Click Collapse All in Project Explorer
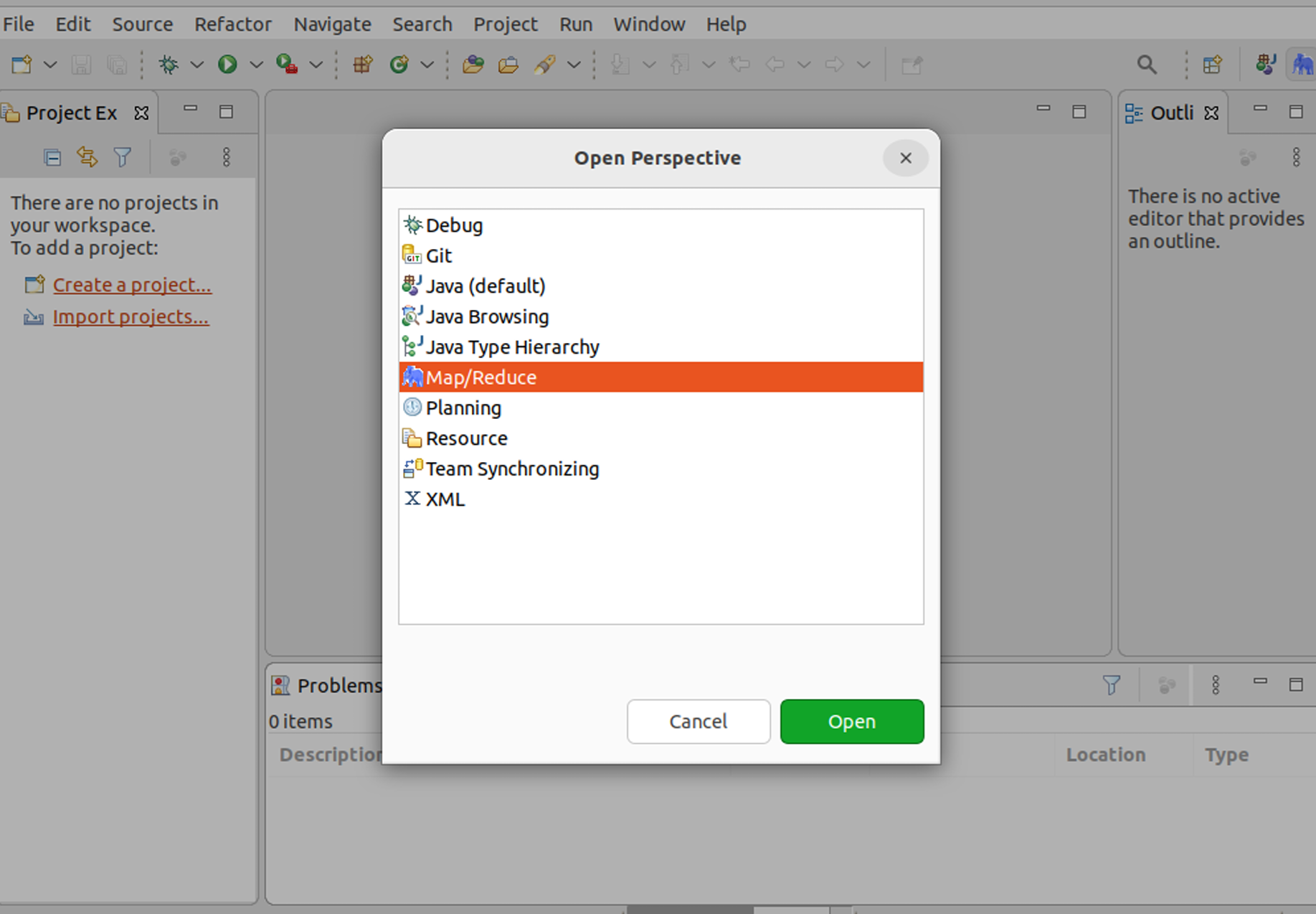This screenshot has height=914, width=1316. click(52, 157)
